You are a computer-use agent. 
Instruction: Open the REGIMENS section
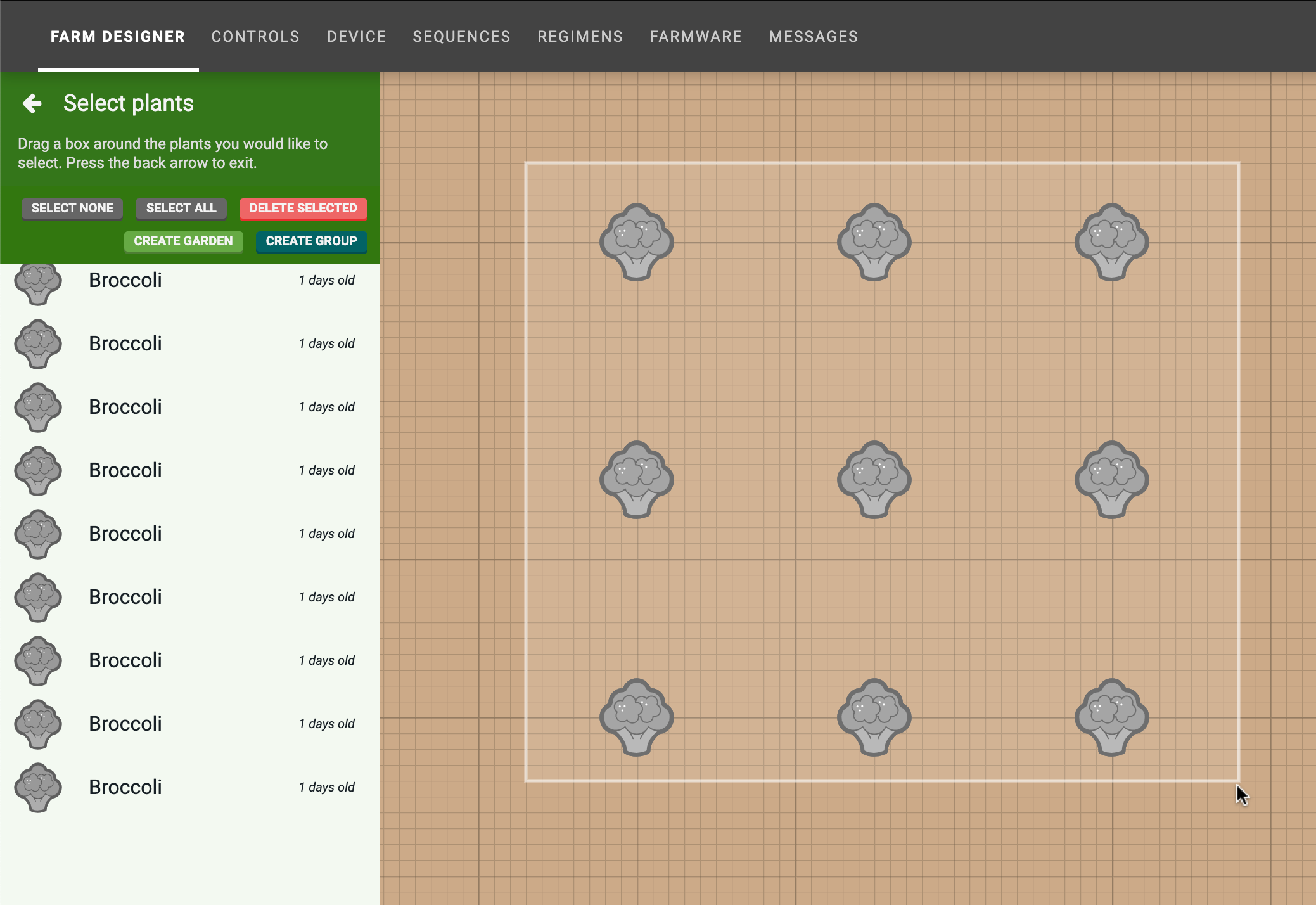pos(580,36)
